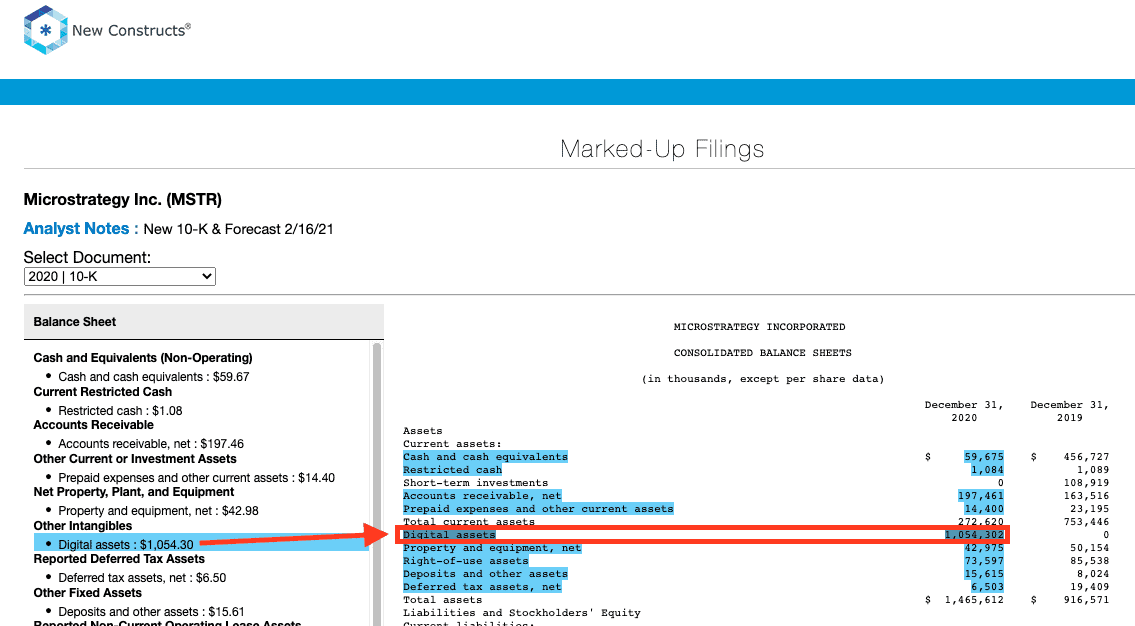Click the highlighted value 73,597
The image size is (1135, 626).
pyautogui.click(x=984, y=561)
